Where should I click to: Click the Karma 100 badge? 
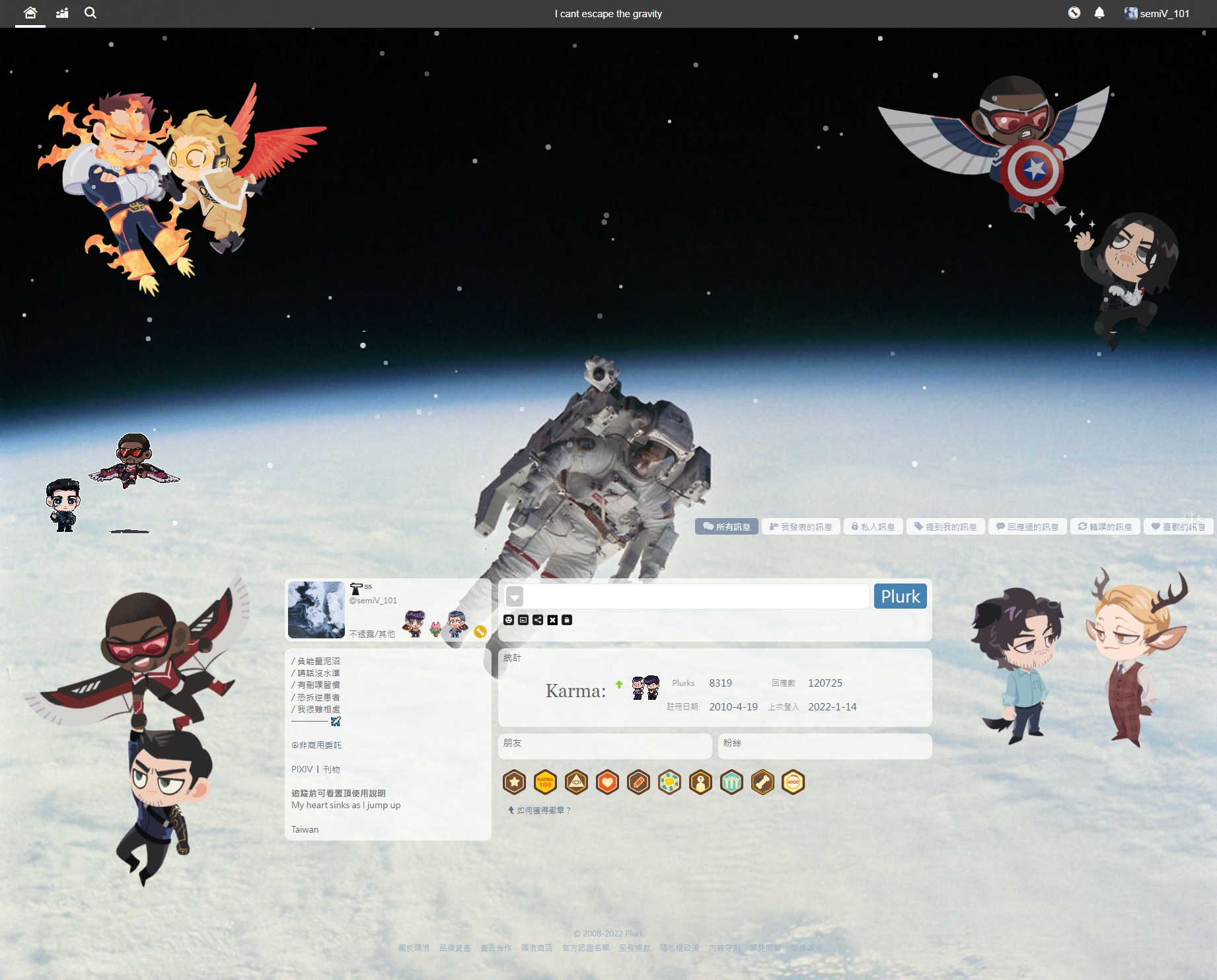tap(545, 782)
